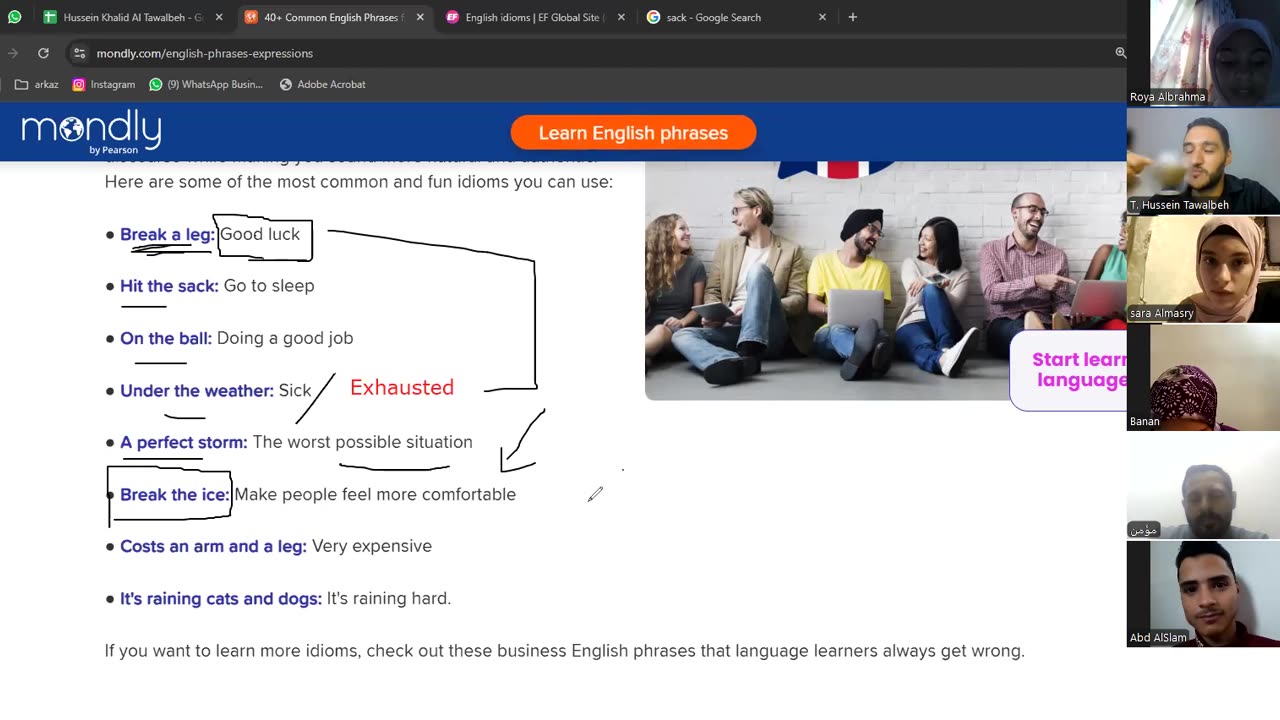Select Banan's video tile
This screenshot has height=720, width=1280.
click(1203, 377)
